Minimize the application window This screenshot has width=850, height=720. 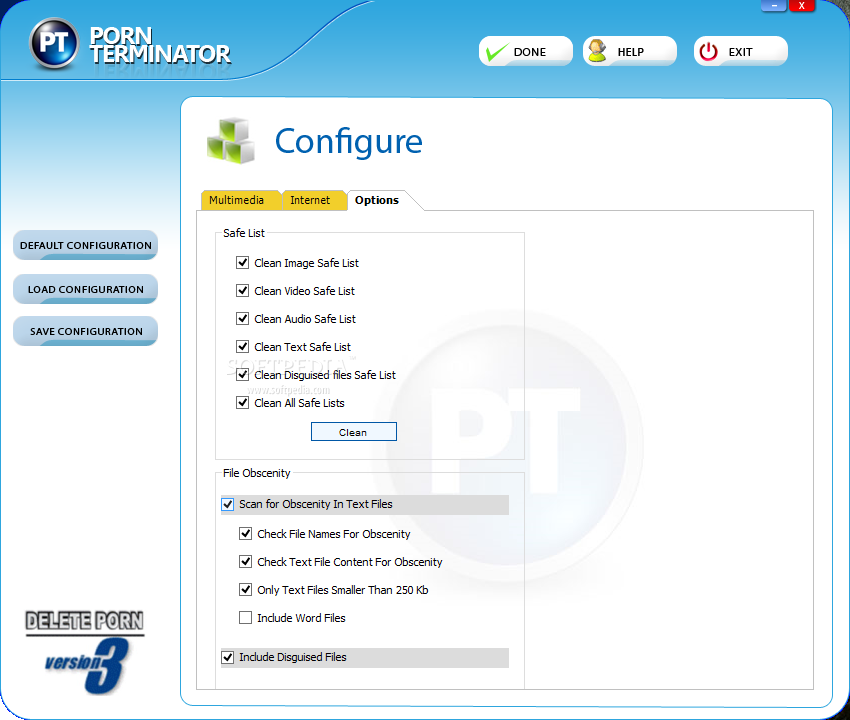point(774,5)
